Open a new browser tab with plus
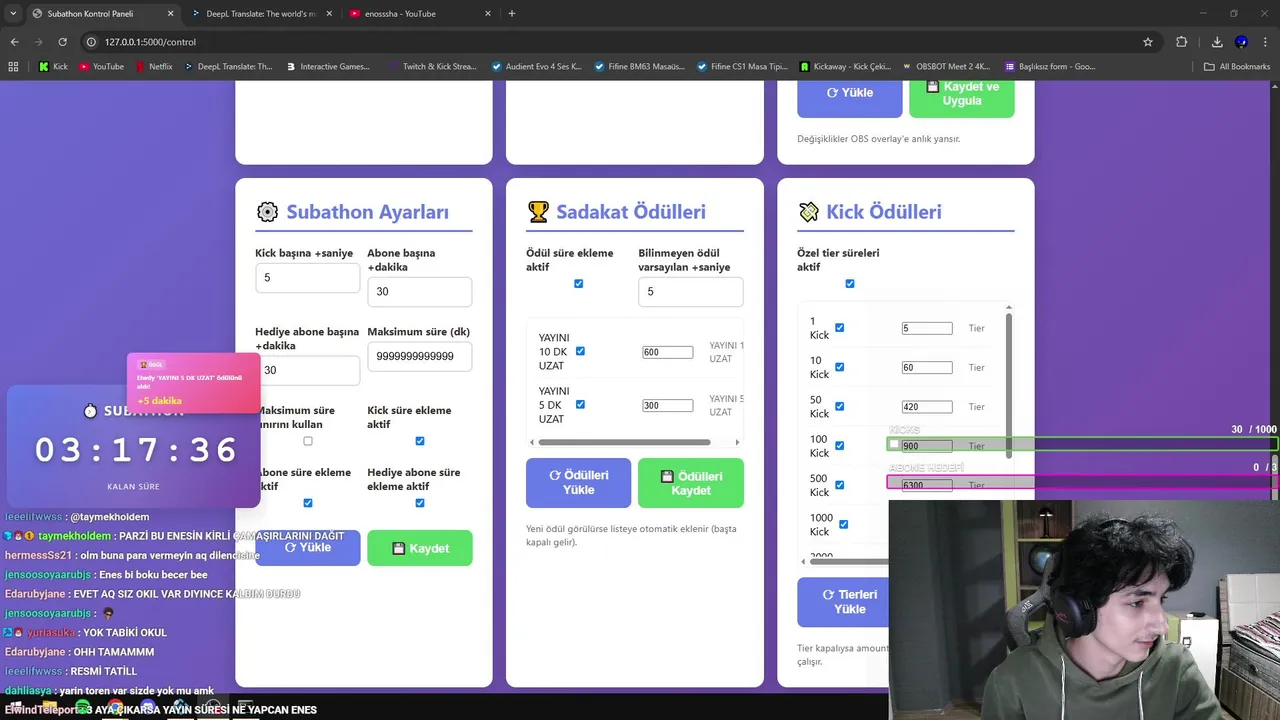The height and width of the screenshot is (720, 1280). click(x=512, y=14)
